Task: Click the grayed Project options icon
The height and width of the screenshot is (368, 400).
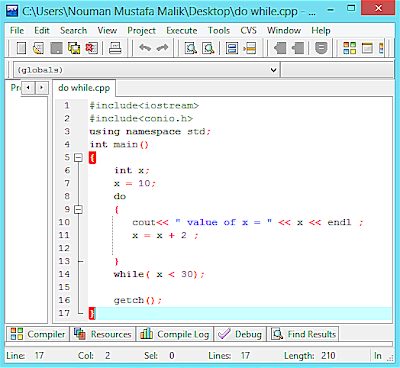Action: (321, 48)
